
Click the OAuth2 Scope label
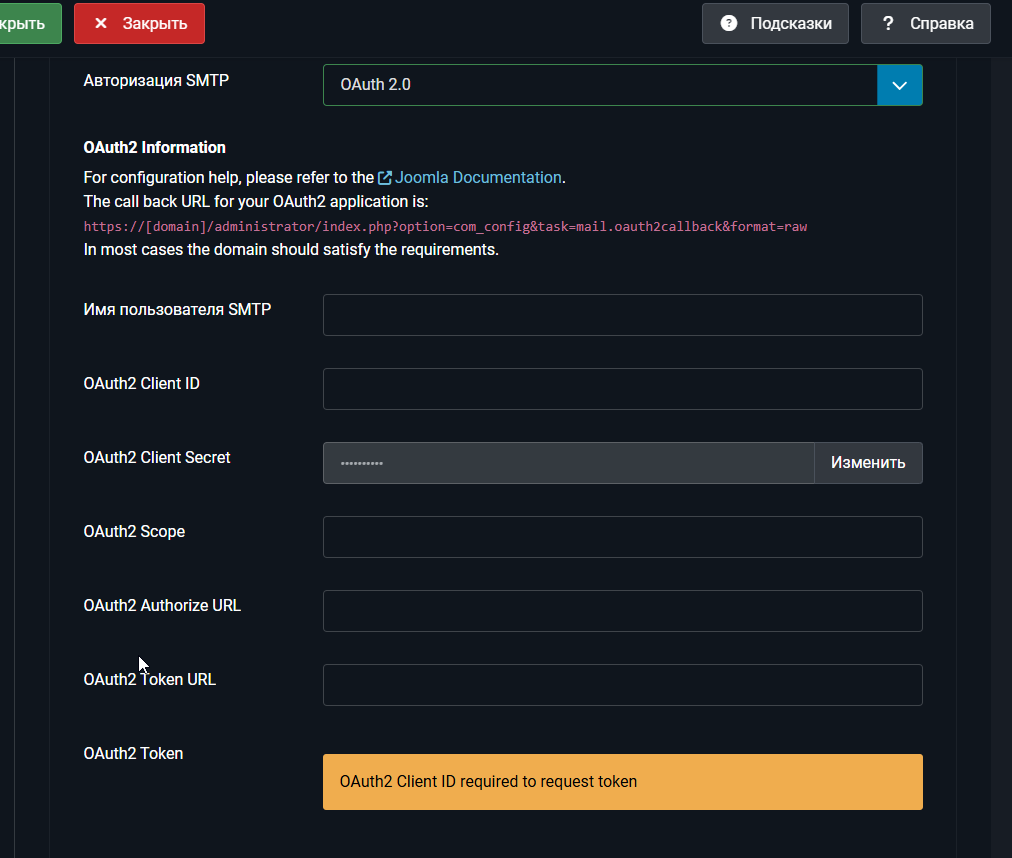pyautogui.click(x=134, y=531)
